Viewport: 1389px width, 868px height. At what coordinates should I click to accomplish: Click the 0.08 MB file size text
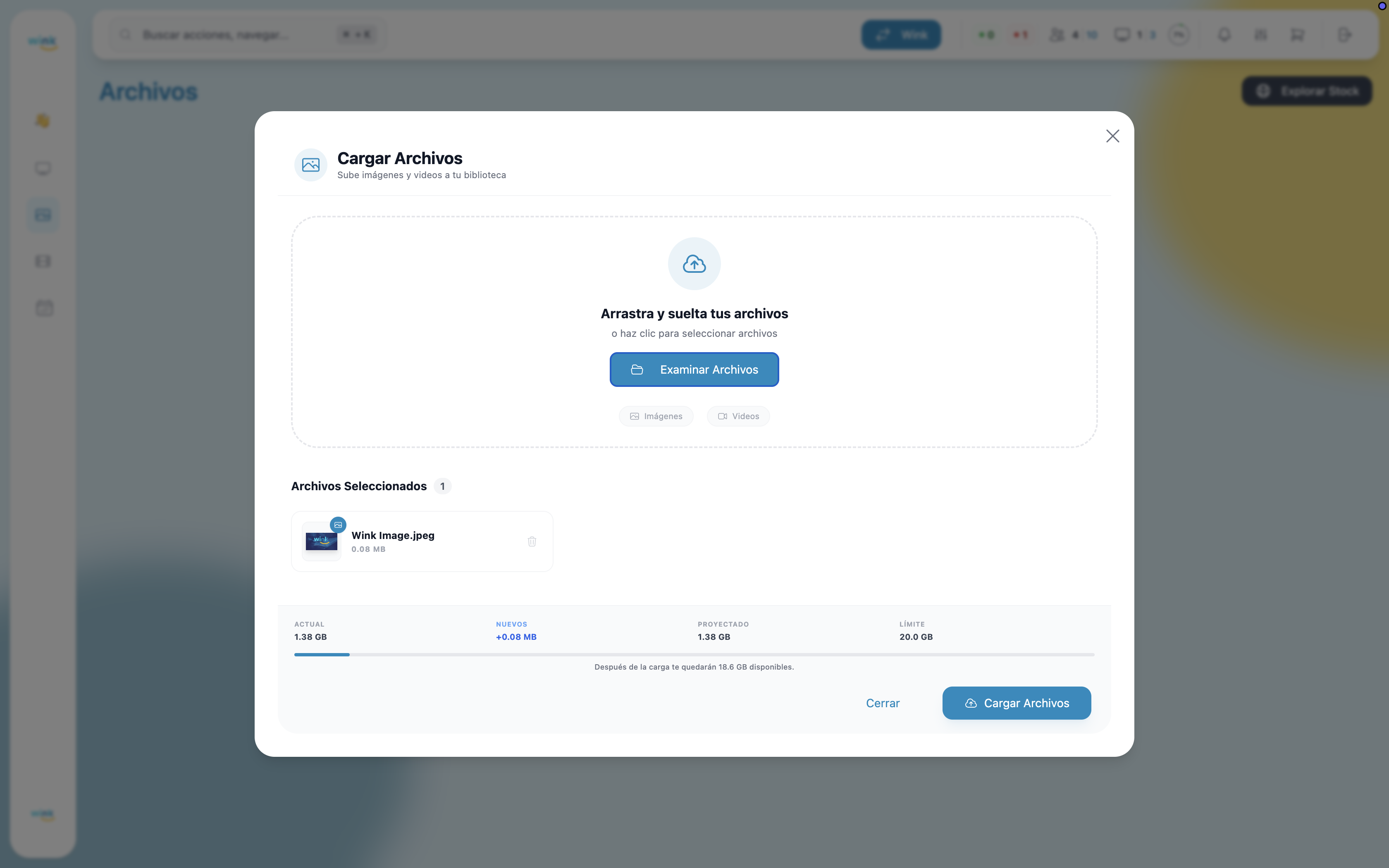[x=368, y=549]
